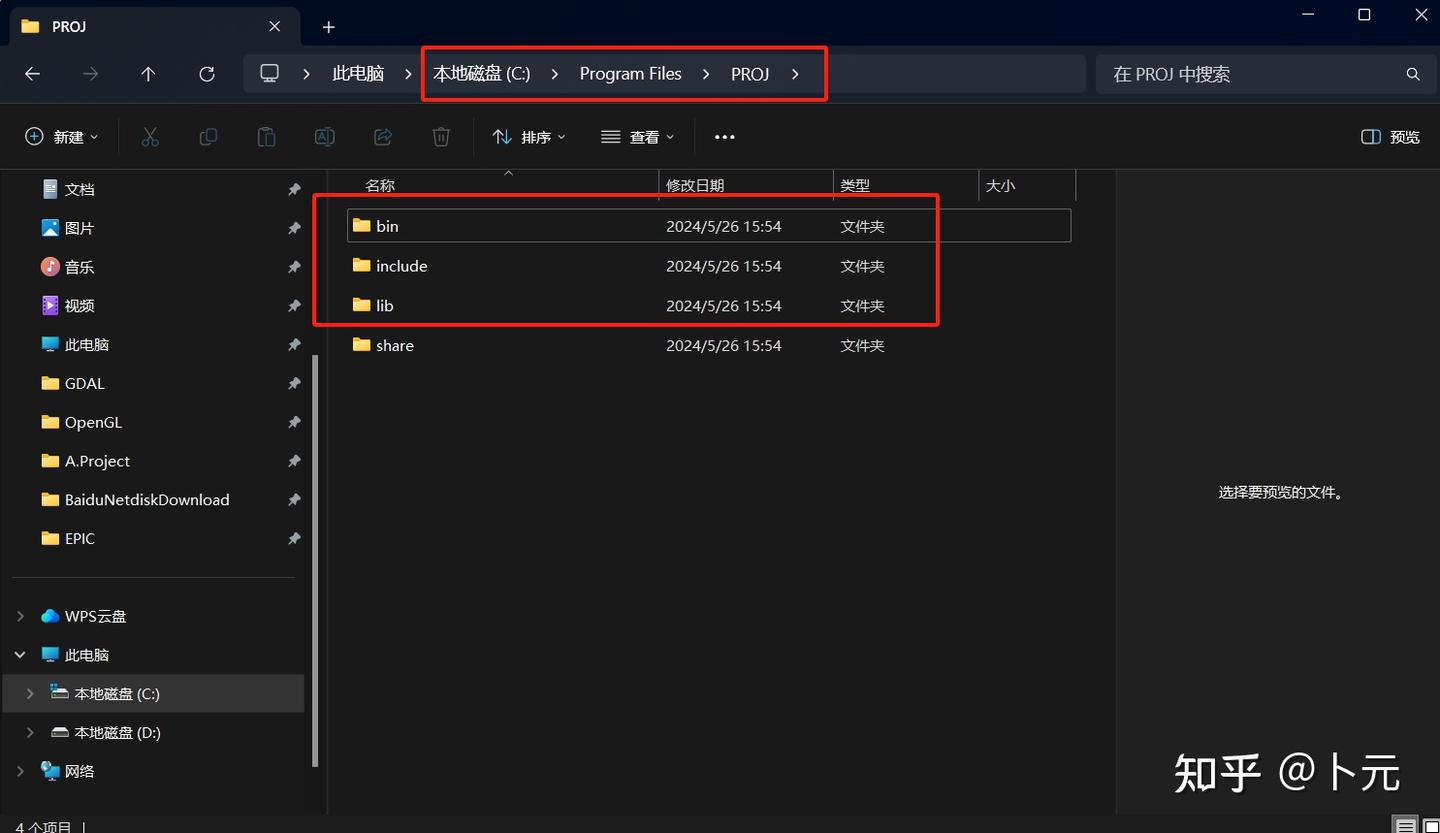Toggle the 预览 preview pane
Screen dimensions: 1440x833
coord(1391,137)
